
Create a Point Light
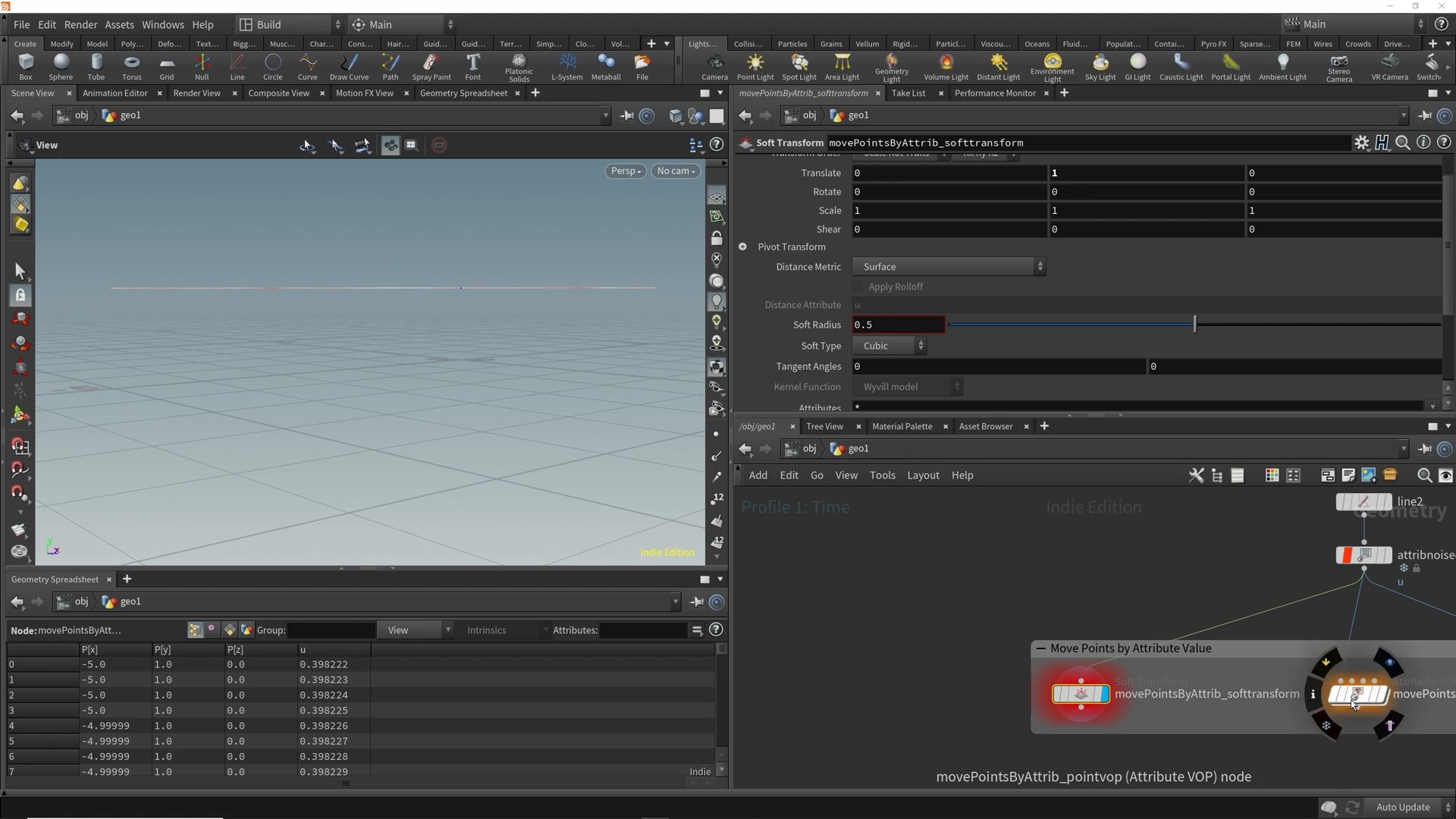(x=755, y=67)
